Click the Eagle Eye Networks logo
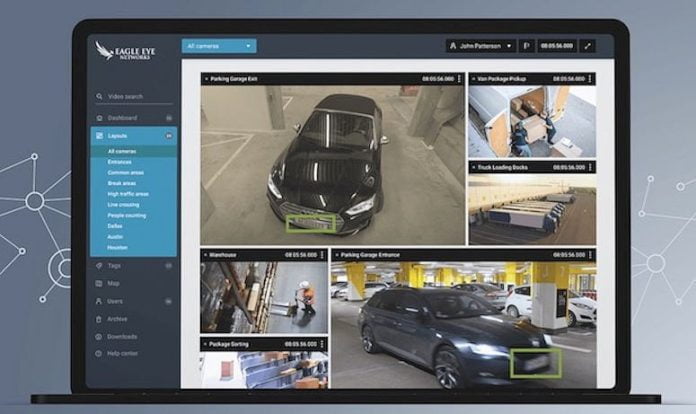 click(118, 50)
